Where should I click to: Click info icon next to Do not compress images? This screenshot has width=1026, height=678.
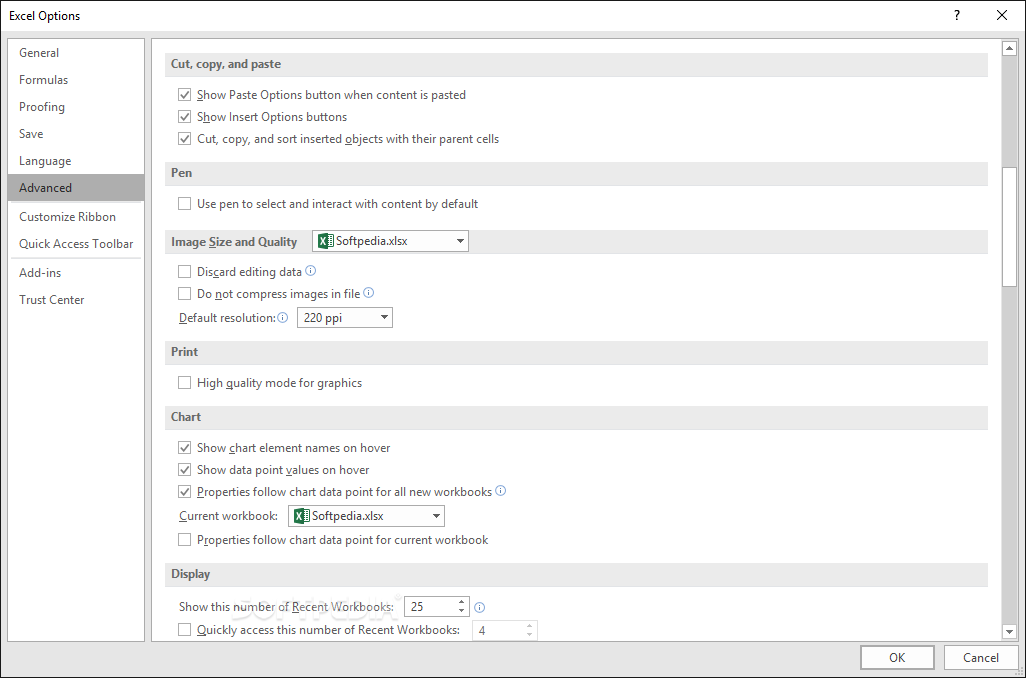368,293
